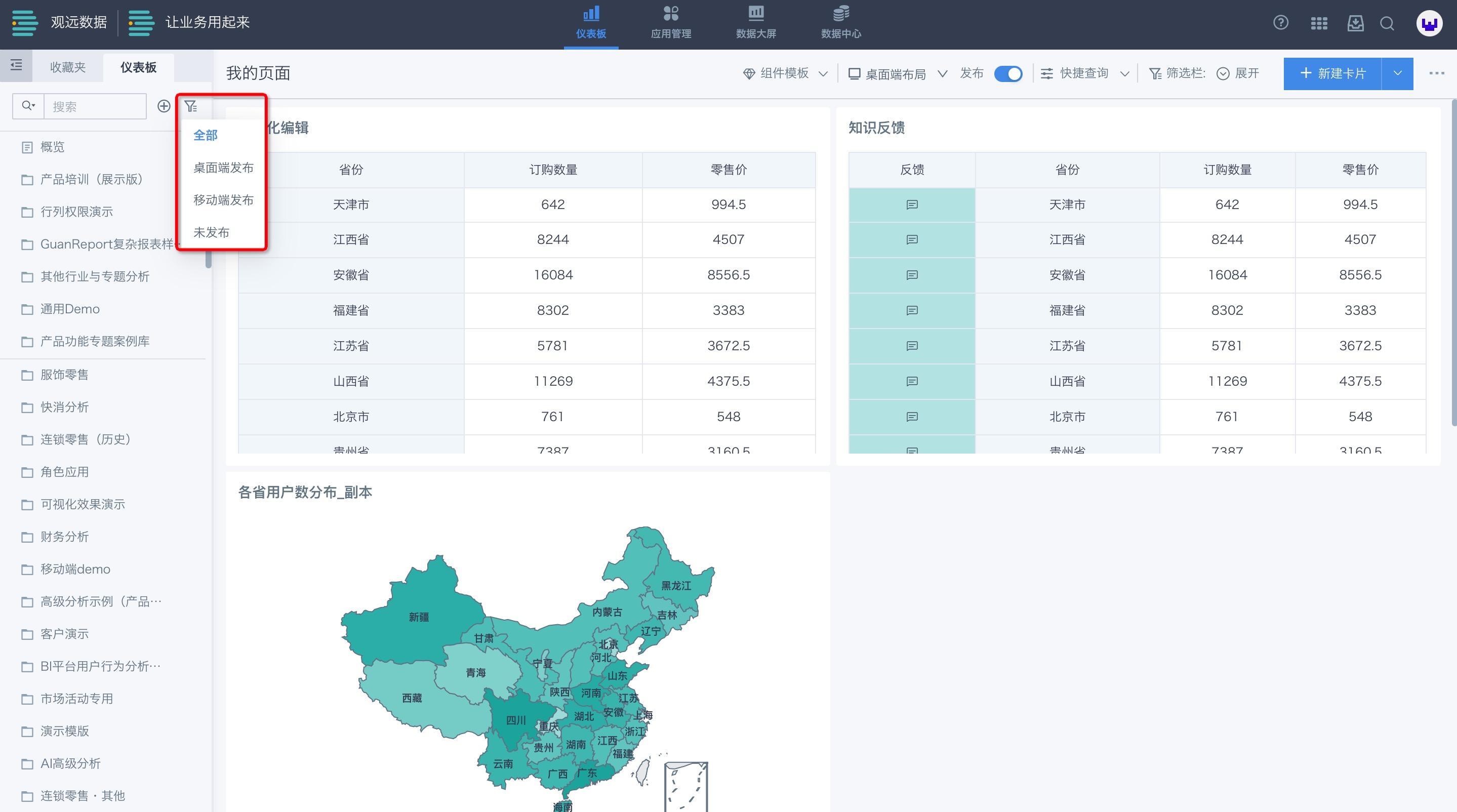The width and height of the screenshot is (1457, 812).
Task: Open the 快捷查询 dropdown
Action: (x=1085, y=73)
